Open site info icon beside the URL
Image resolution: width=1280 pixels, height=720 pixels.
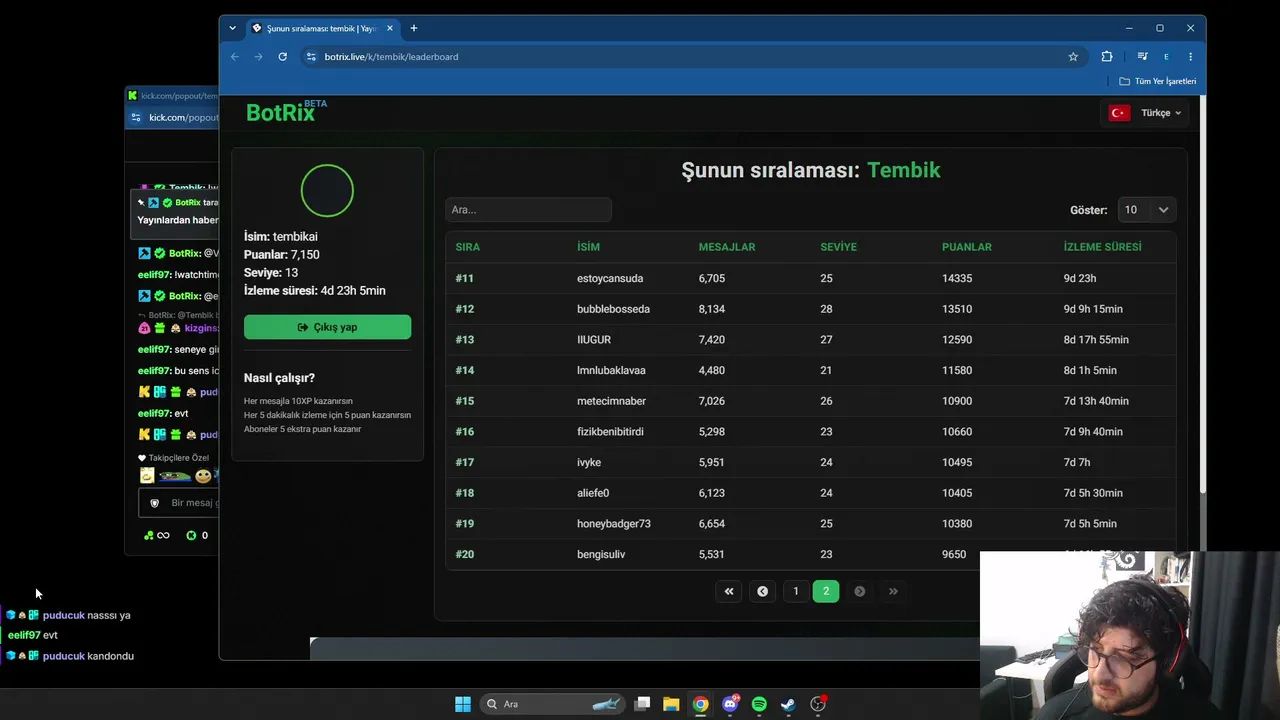(x=311, y=57)
